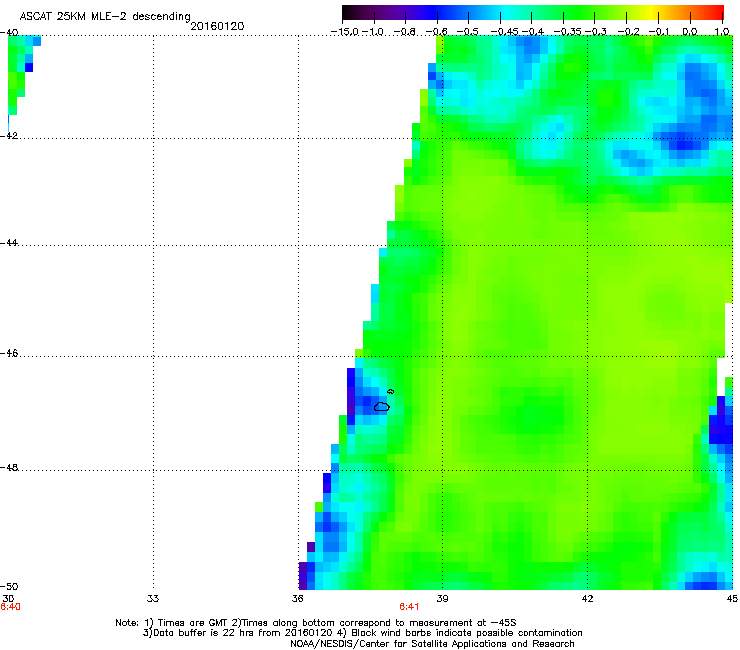Click the color scale label -0.6
The width and height of the screenshot is (740, 650).
click(x=436, y=32)
